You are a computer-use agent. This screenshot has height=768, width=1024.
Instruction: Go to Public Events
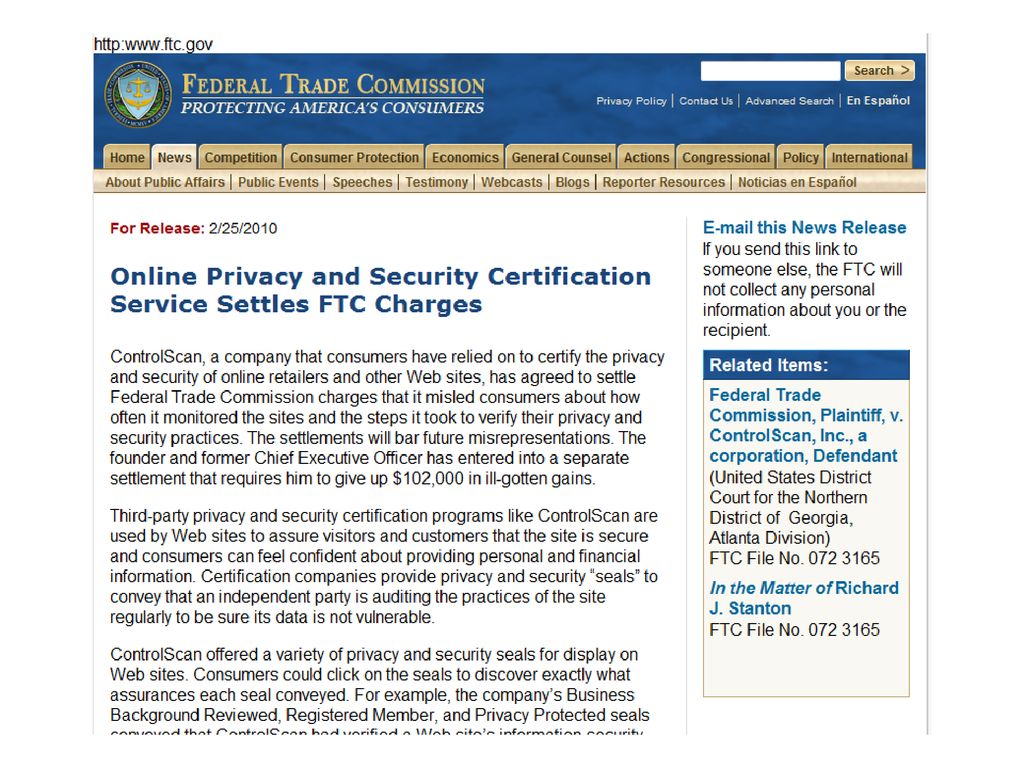278,182
